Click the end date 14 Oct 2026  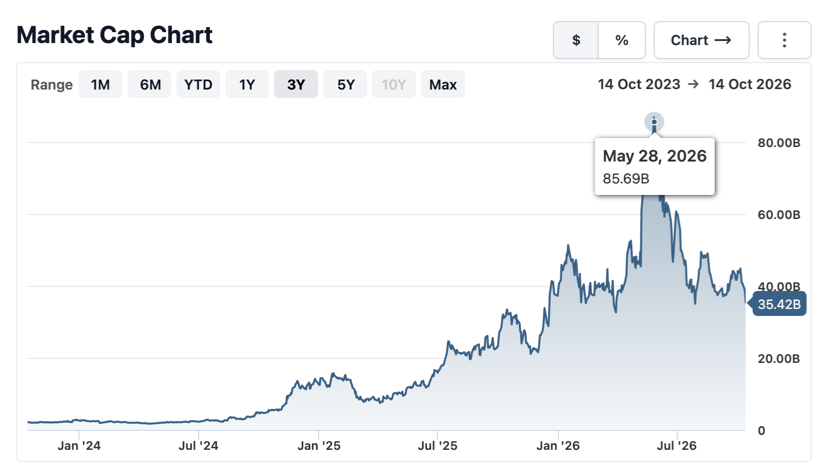750,84
